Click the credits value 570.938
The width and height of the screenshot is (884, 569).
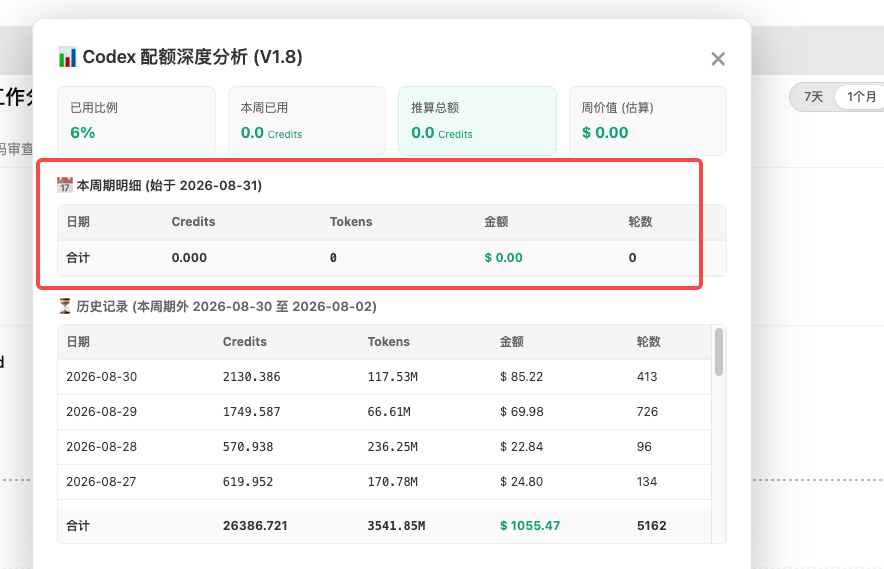click(x=248, y=447)
